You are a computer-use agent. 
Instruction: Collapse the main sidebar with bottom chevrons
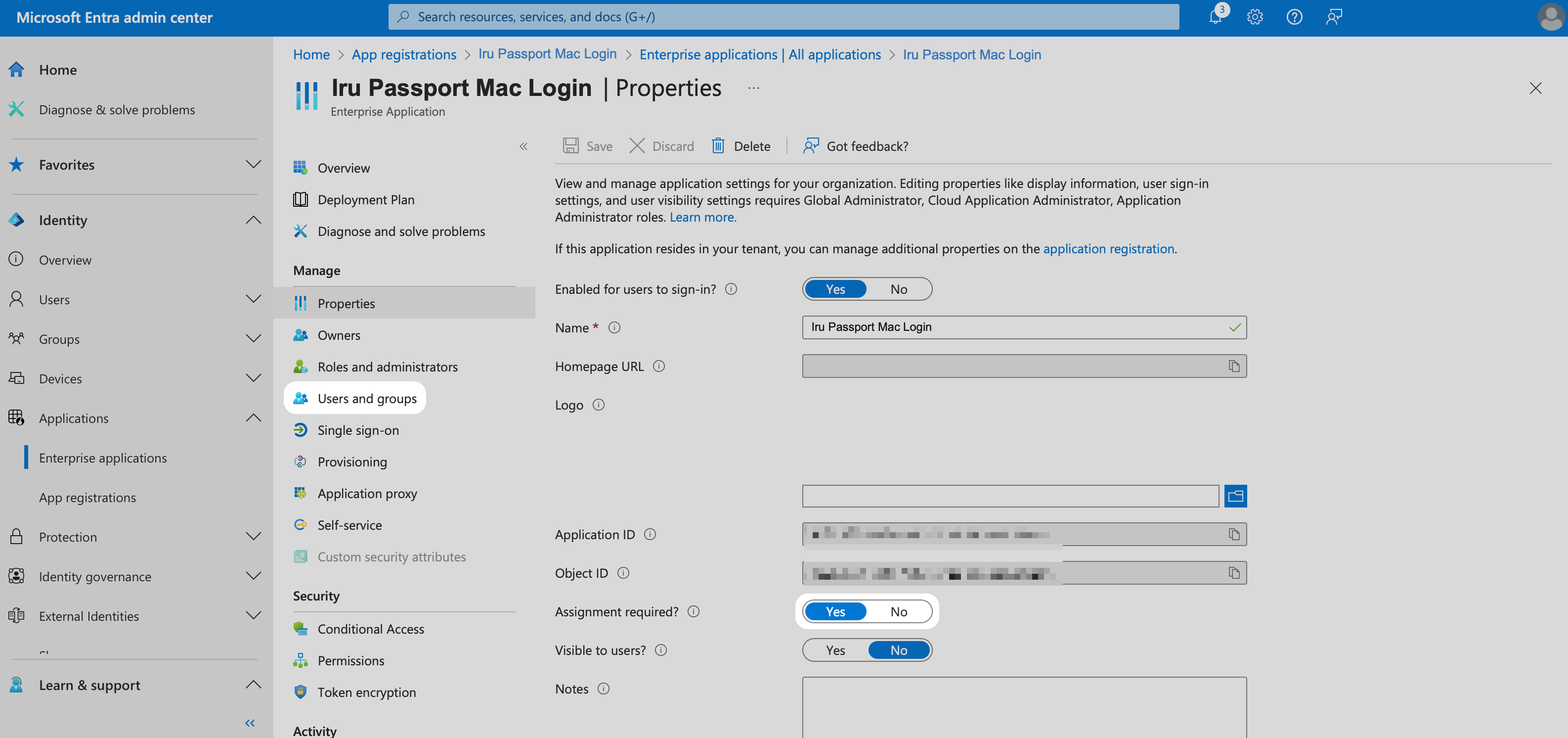point(250,723)
